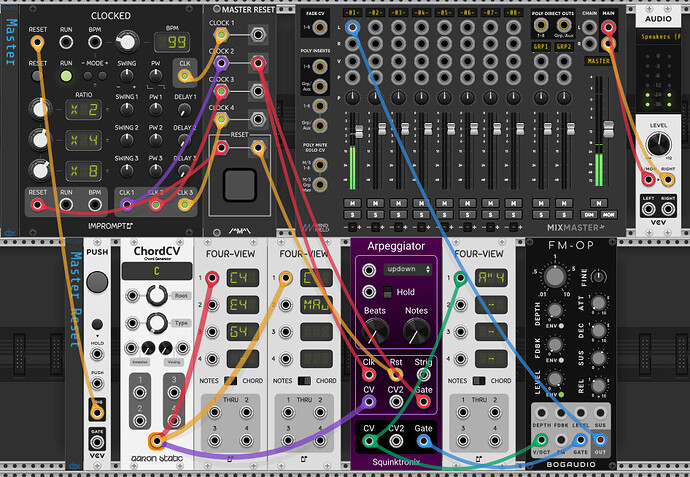
Task: Open the Speakers device selector on Audio module
Action: 657,37
